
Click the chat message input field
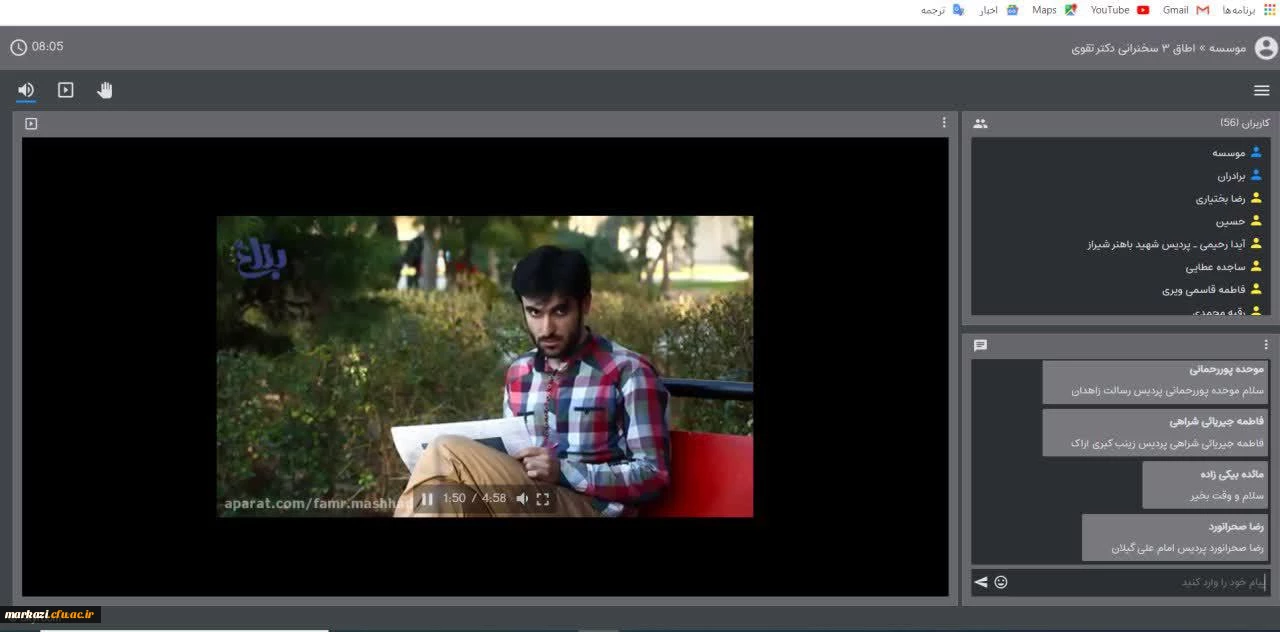[x=1140, y=582]
